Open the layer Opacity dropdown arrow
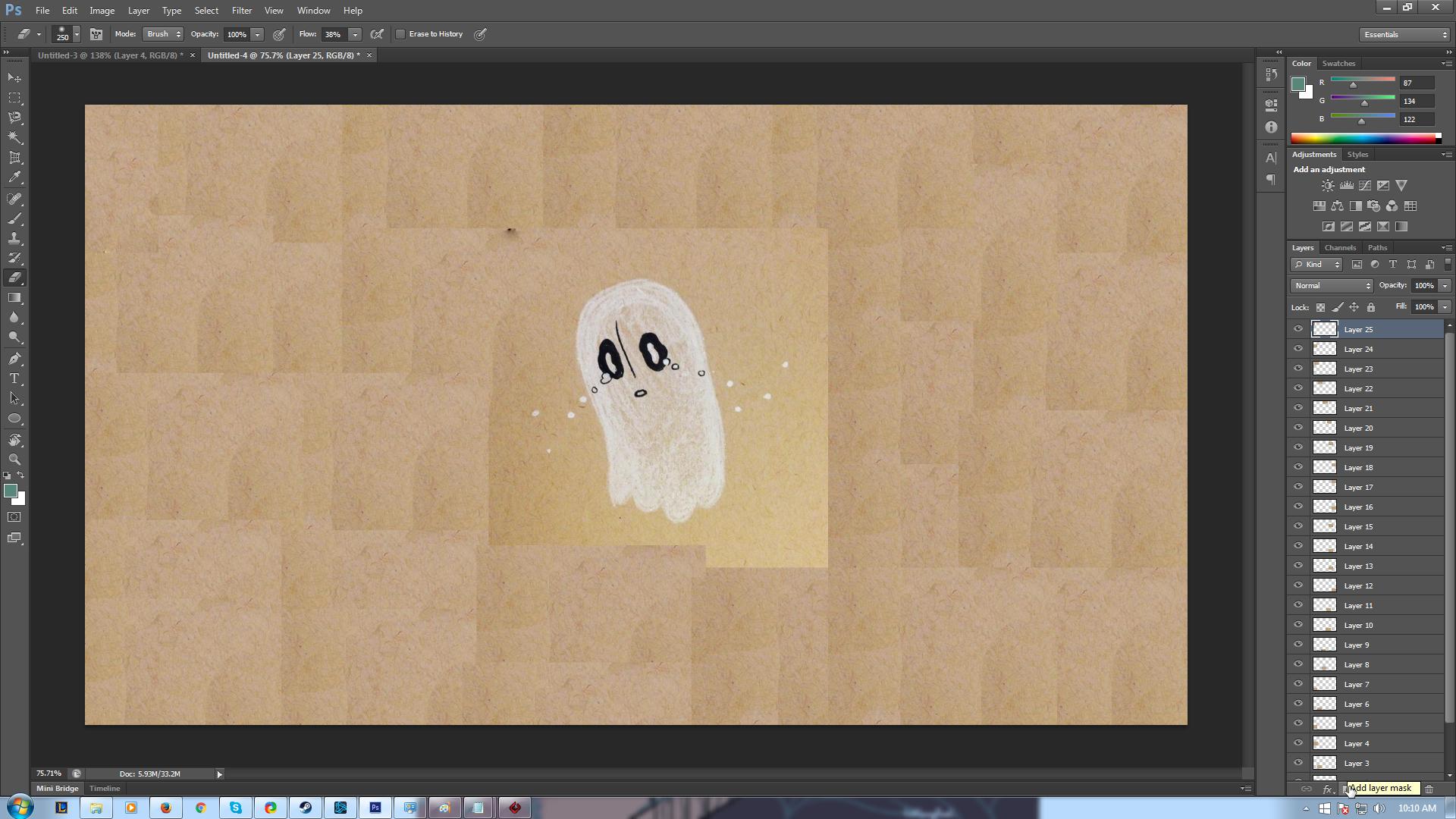 [x=1445, y=286]
